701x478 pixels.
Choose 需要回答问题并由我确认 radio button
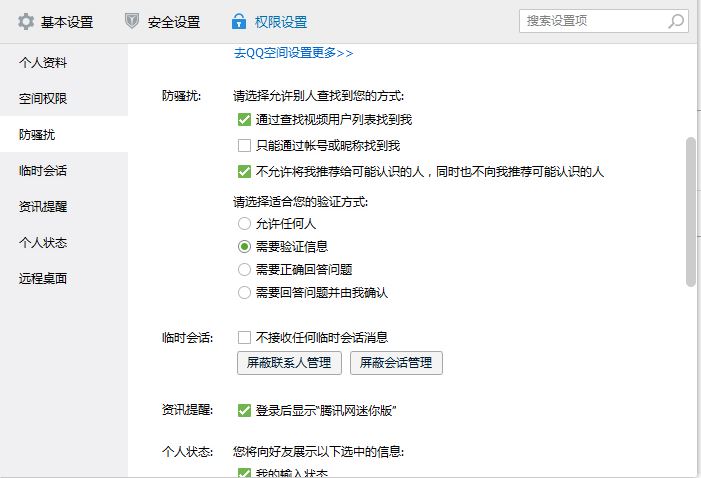point(244,293)
